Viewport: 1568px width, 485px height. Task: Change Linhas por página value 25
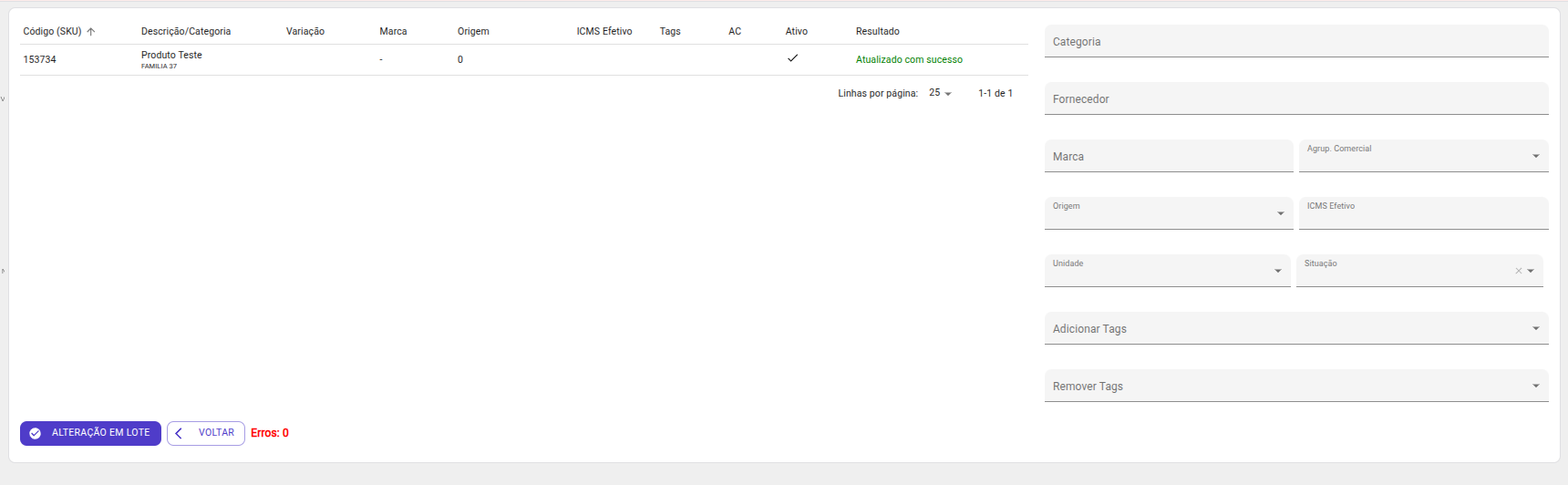(x=940, y=93)
